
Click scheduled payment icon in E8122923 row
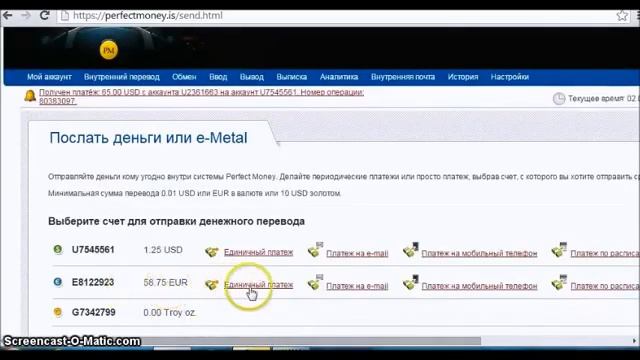click(559, 282)
